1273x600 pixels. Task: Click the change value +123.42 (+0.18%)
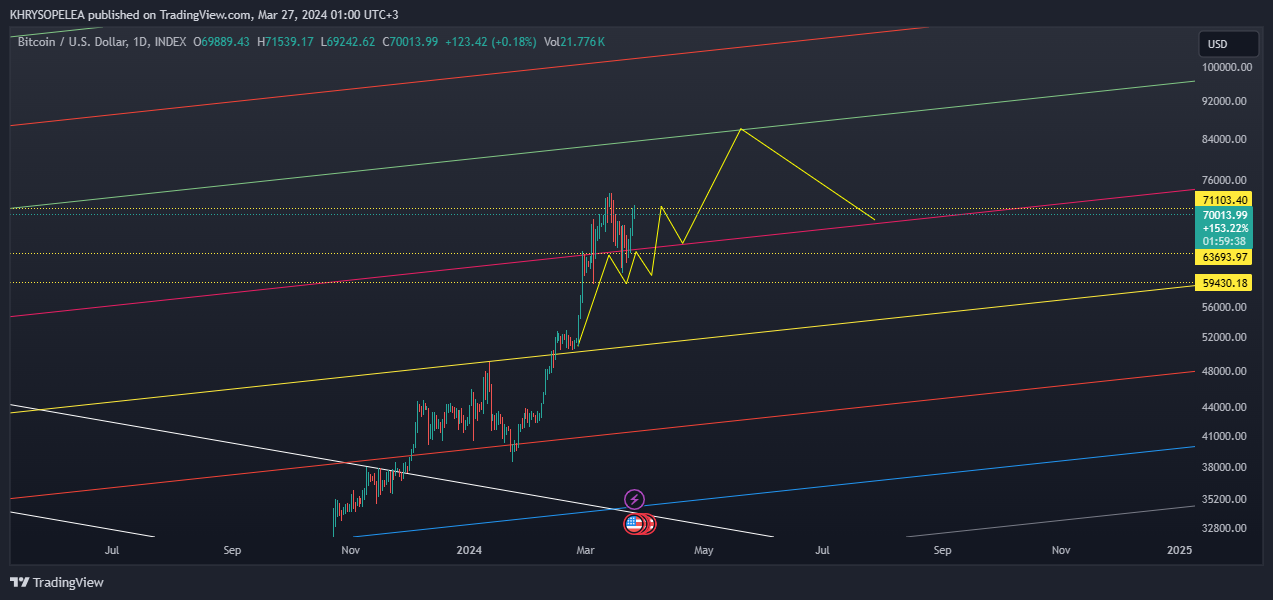point(490,42)
